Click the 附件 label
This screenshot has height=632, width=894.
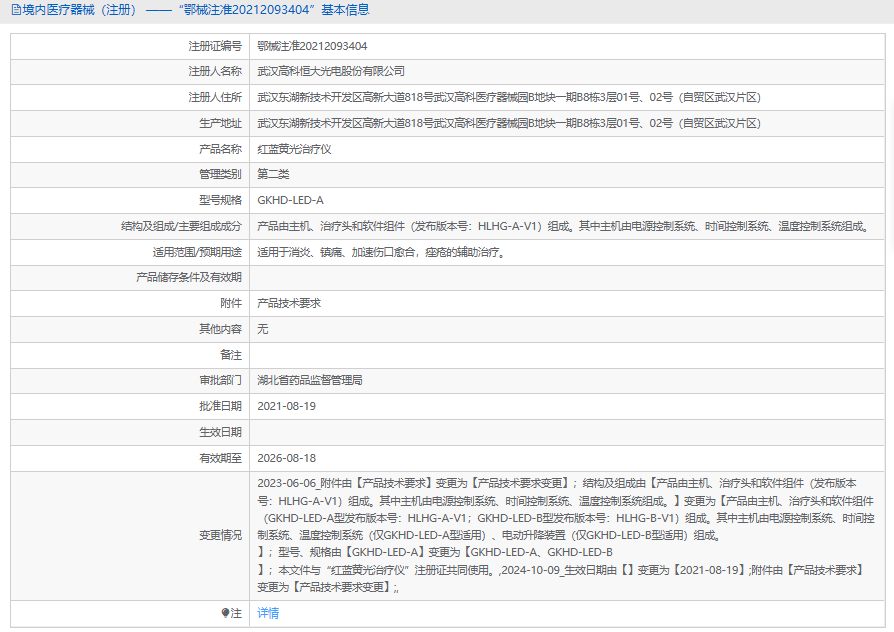tap(231, 303)
